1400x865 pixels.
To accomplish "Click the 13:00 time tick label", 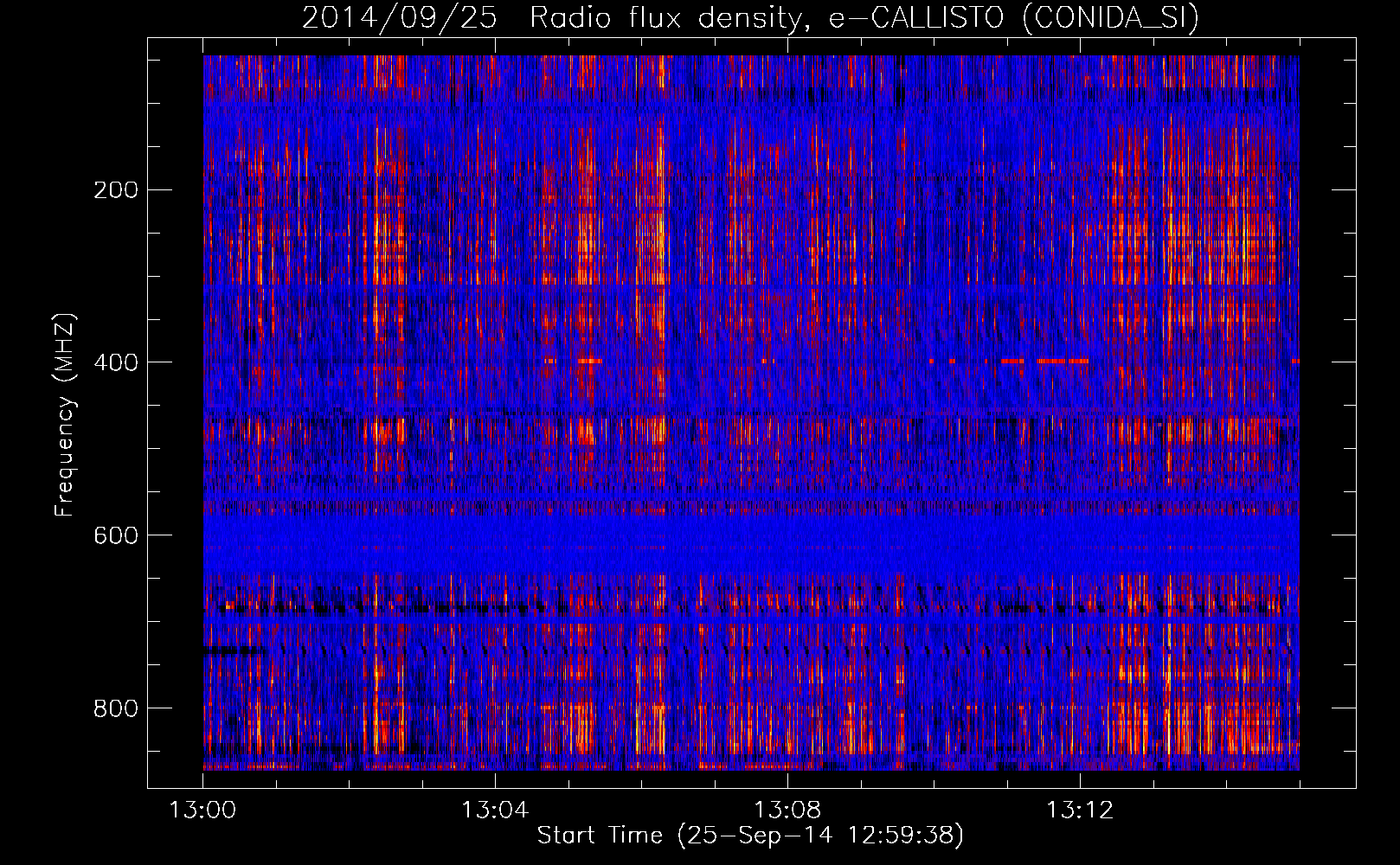I will coord(202,811).
